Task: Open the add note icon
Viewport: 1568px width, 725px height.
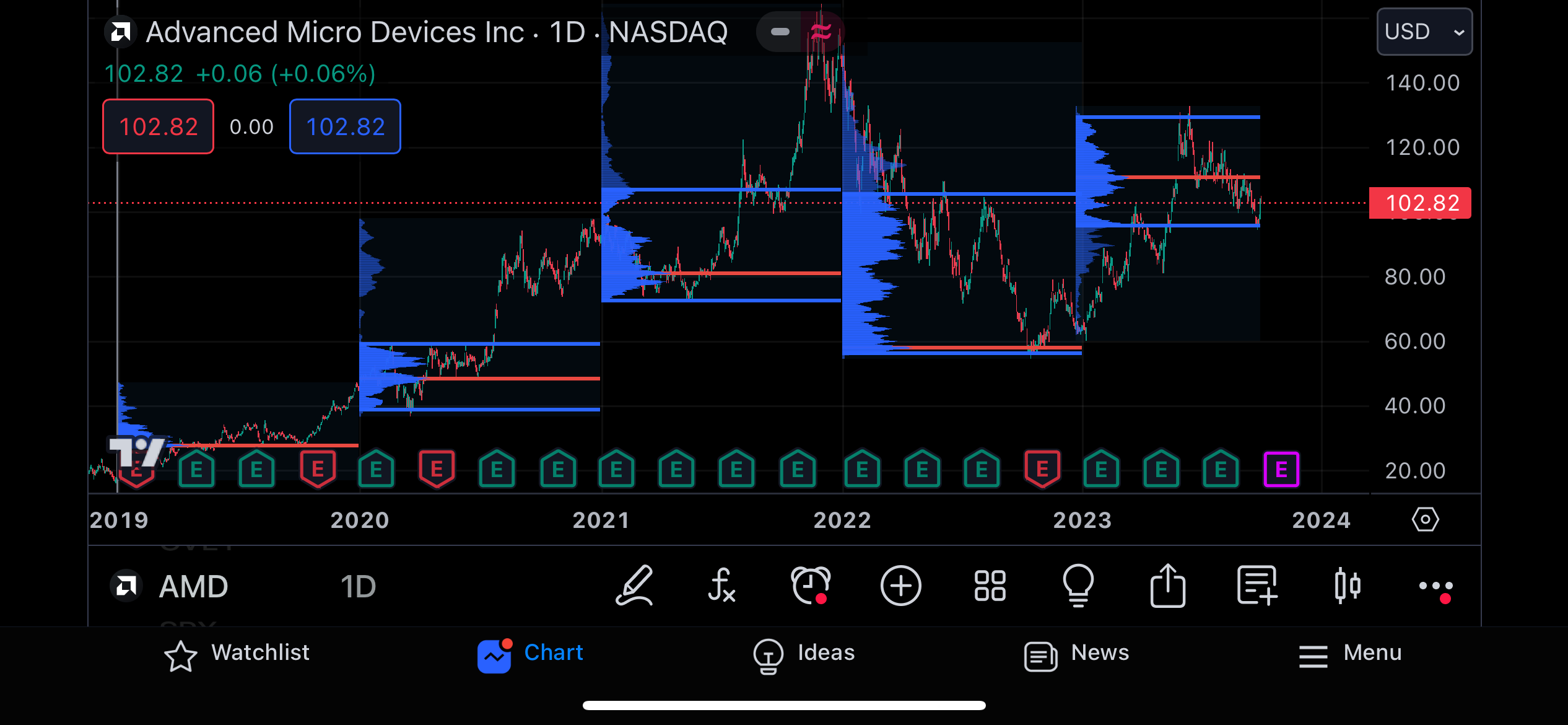Action: pyautogui.click(x=1257, y=586)
